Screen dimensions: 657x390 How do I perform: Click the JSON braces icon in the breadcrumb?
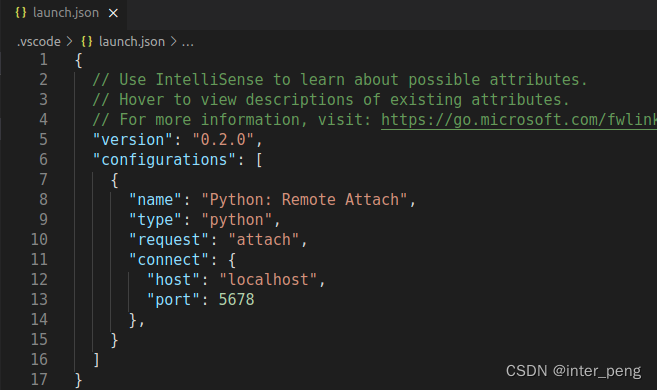[x=87, y=41]
